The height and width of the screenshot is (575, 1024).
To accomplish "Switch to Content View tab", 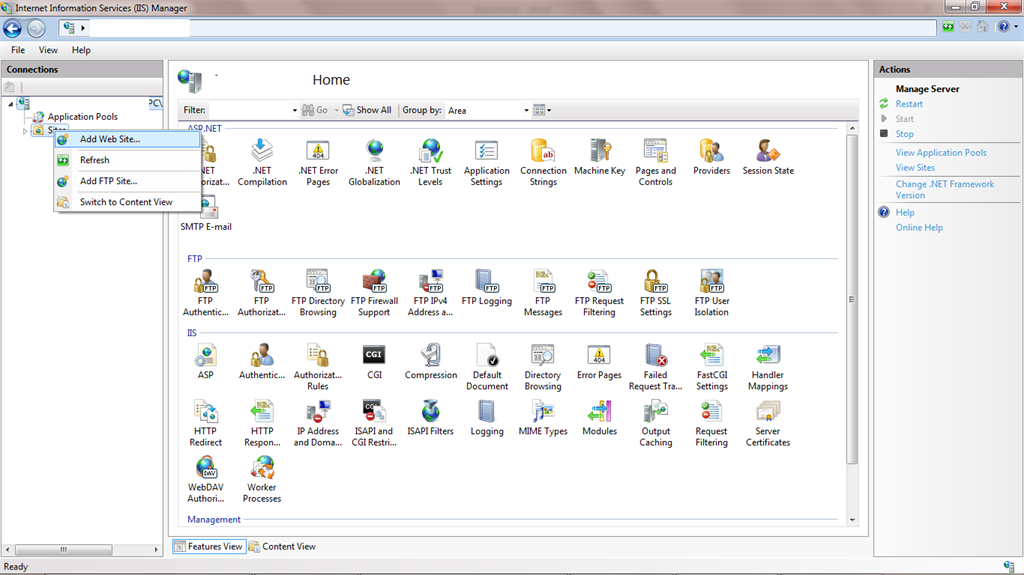I will click(282, 546).
